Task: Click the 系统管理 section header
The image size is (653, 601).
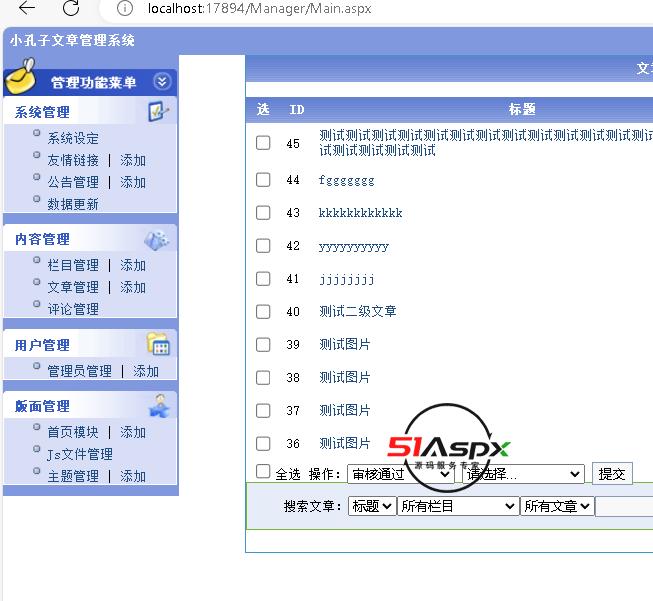Action: (x=42, y=112)
